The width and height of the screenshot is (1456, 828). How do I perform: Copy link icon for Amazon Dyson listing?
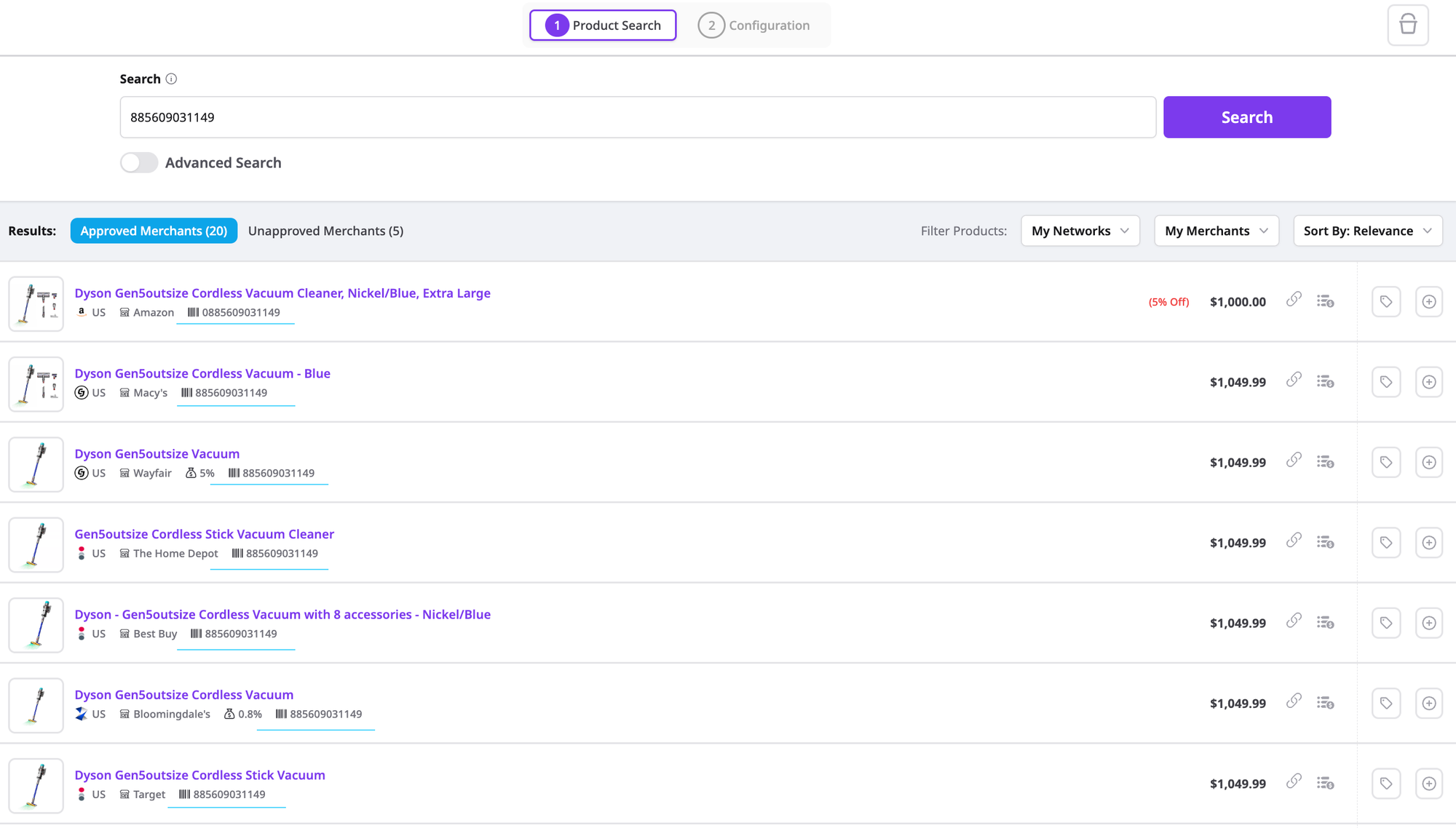click(1294, 300)
